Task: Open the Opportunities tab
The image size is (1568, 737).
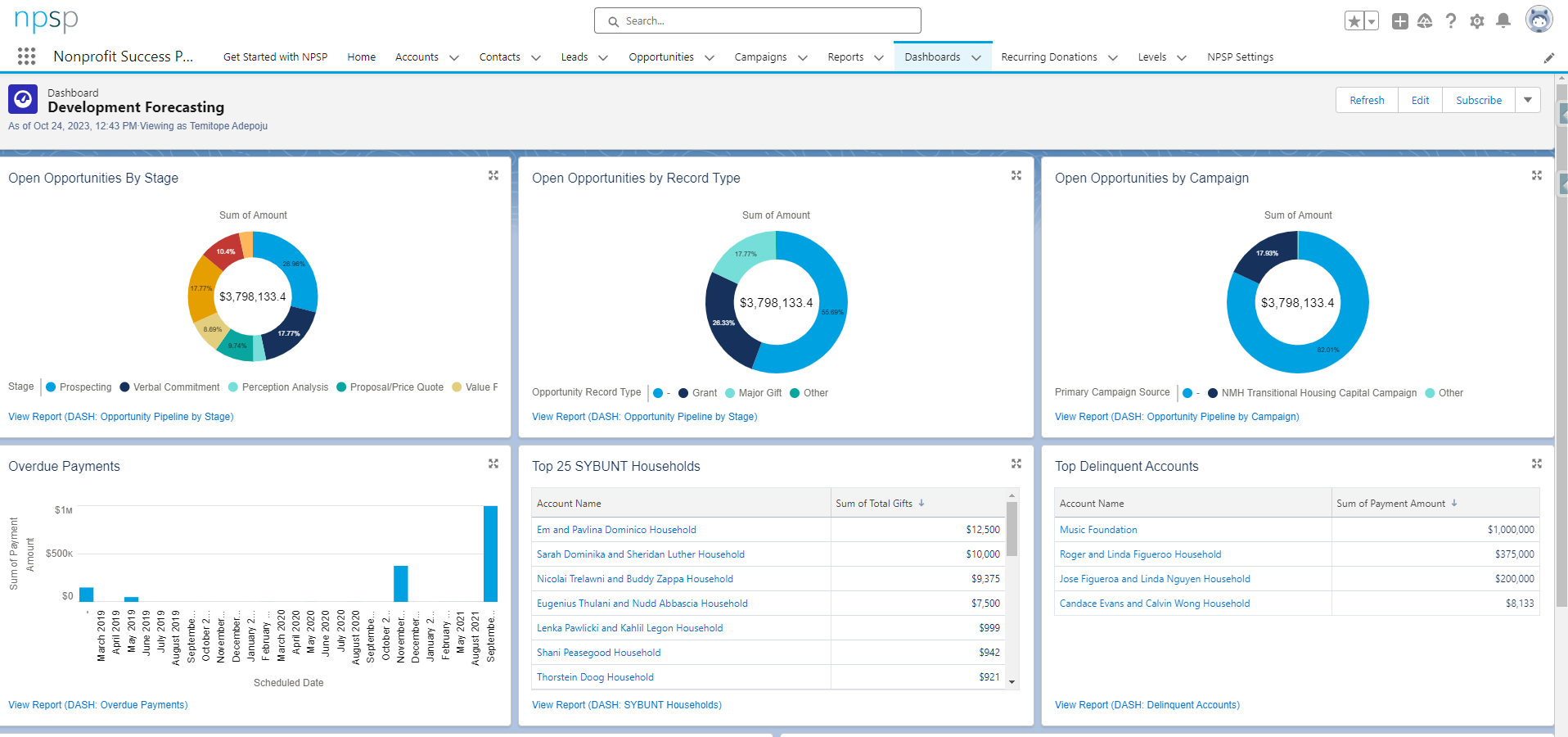Action: click(x=661, y=57)
